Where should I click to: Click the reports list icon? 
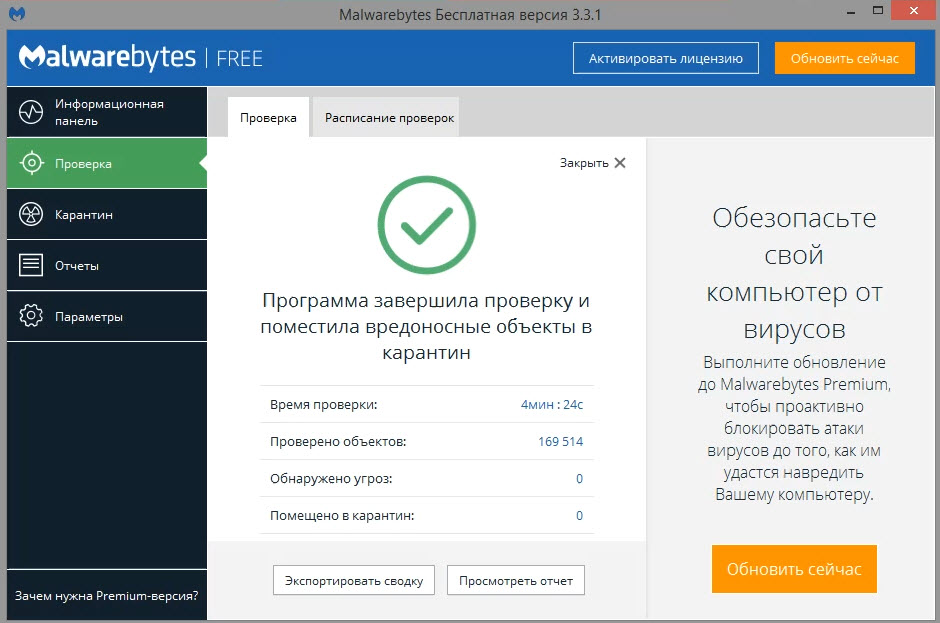click(31, 265)
